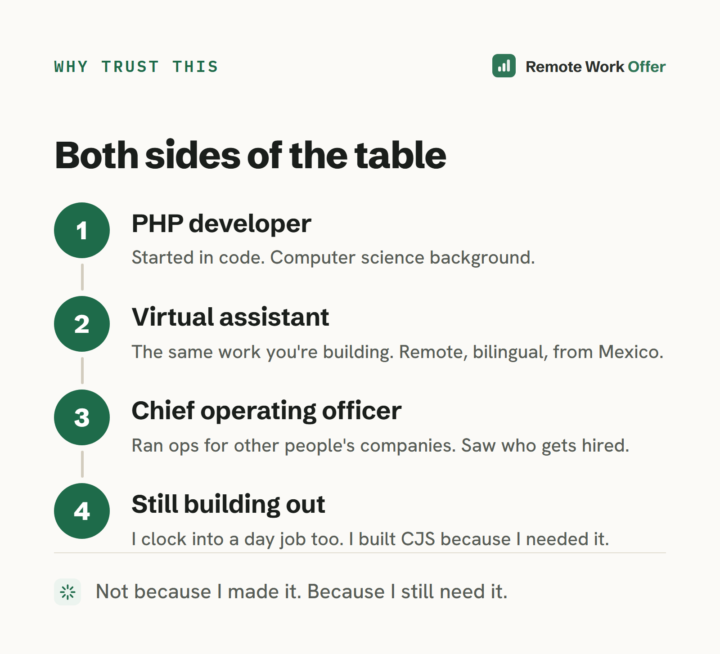The width and height of the screenshot is (720, 654).
Task: Click the Both sides of the table heading
Action: tap(250, 155)
